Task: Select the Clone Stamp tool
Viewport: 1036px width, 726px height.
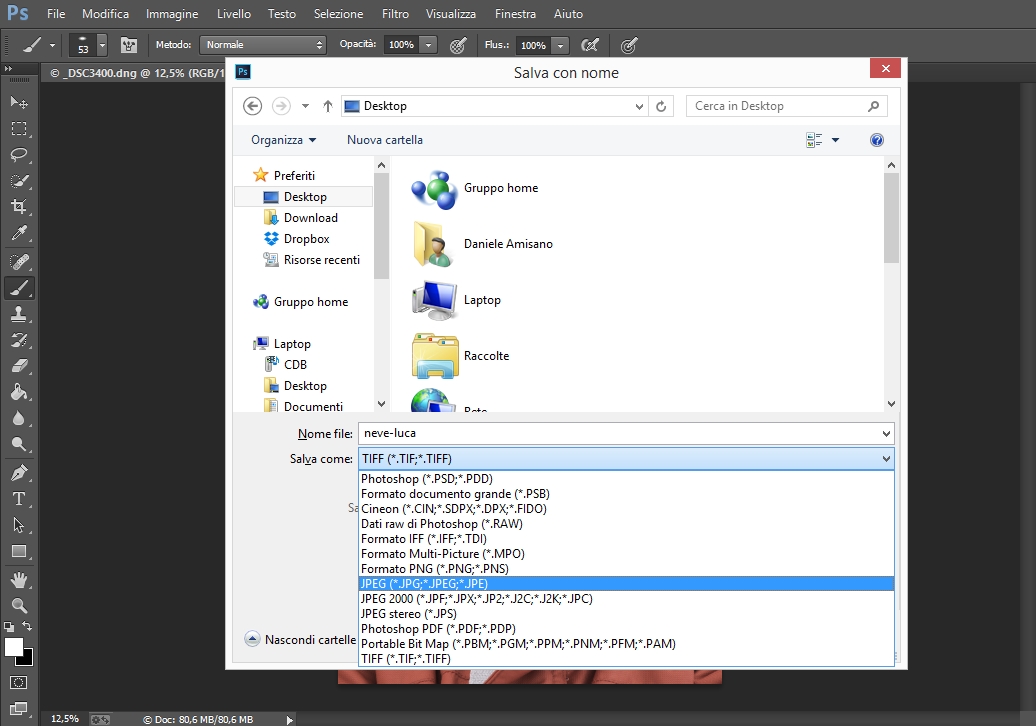Action: [18, 314]
